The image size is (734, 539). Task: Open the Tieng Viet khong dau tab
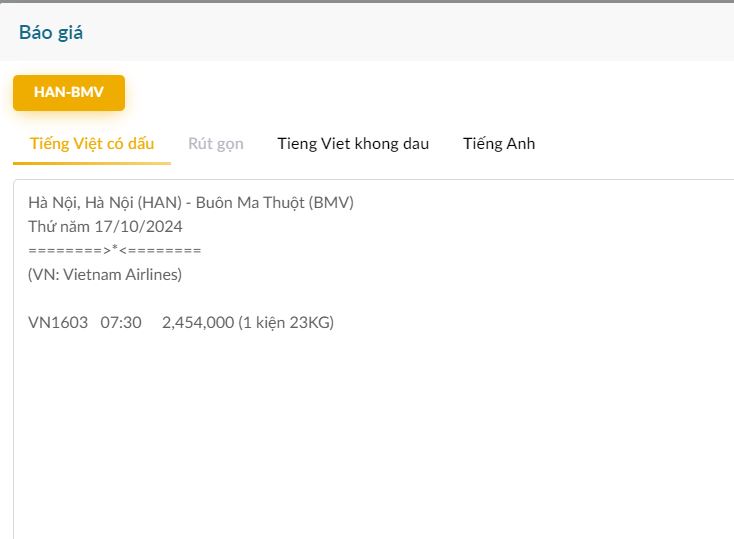[x=353, y=143]
